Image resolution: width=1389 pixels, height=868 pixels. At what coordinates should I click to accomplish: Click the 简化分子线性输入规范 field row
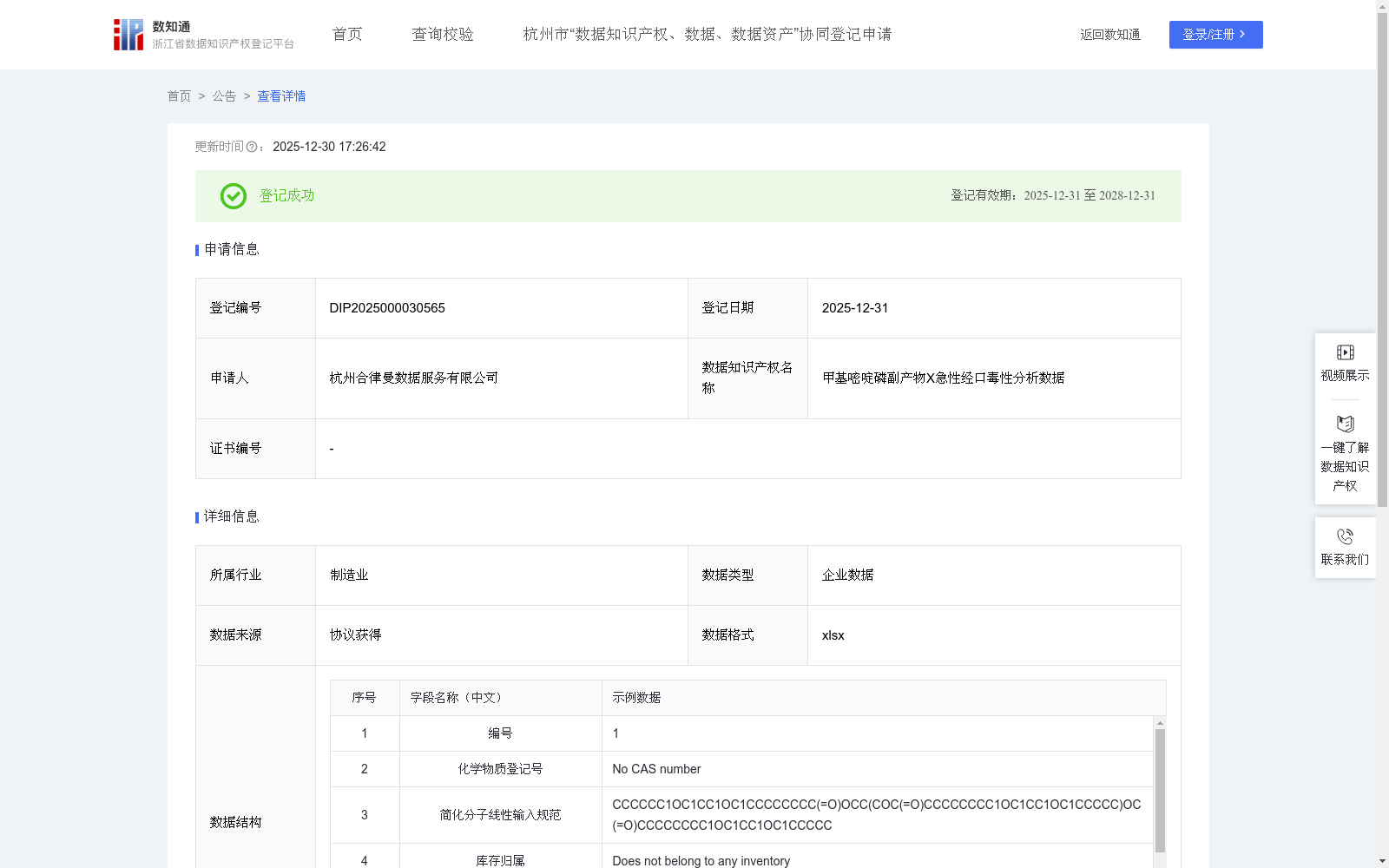tap(741, 815)
